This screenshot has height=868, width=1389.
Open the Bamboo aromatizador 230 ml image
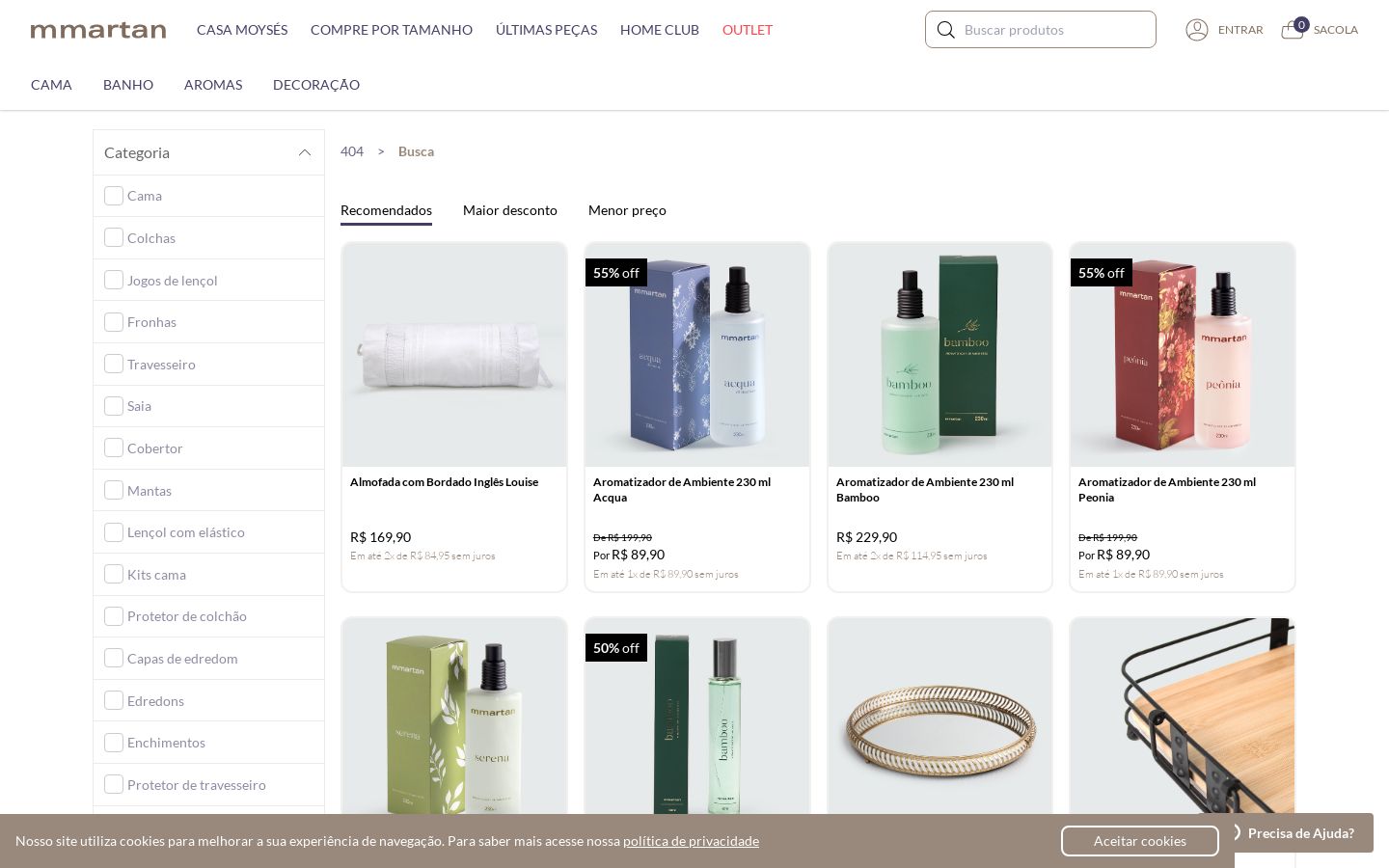coord(940,355)
